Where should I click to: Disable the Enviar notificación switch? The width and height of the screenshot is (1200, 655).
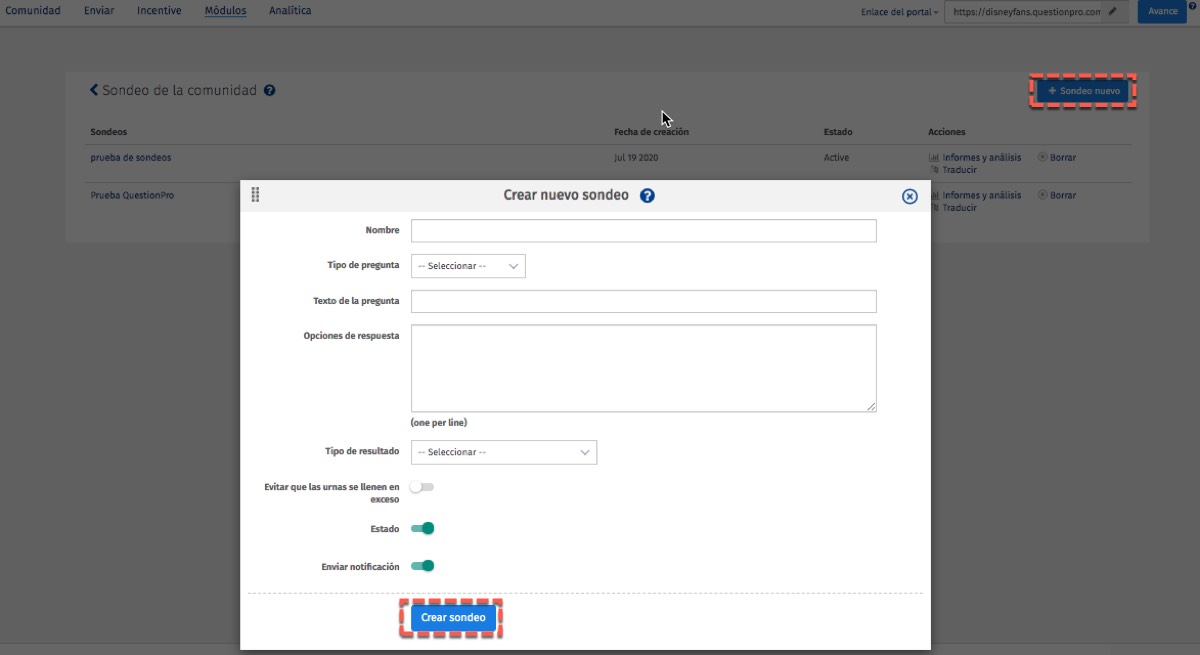423,566
